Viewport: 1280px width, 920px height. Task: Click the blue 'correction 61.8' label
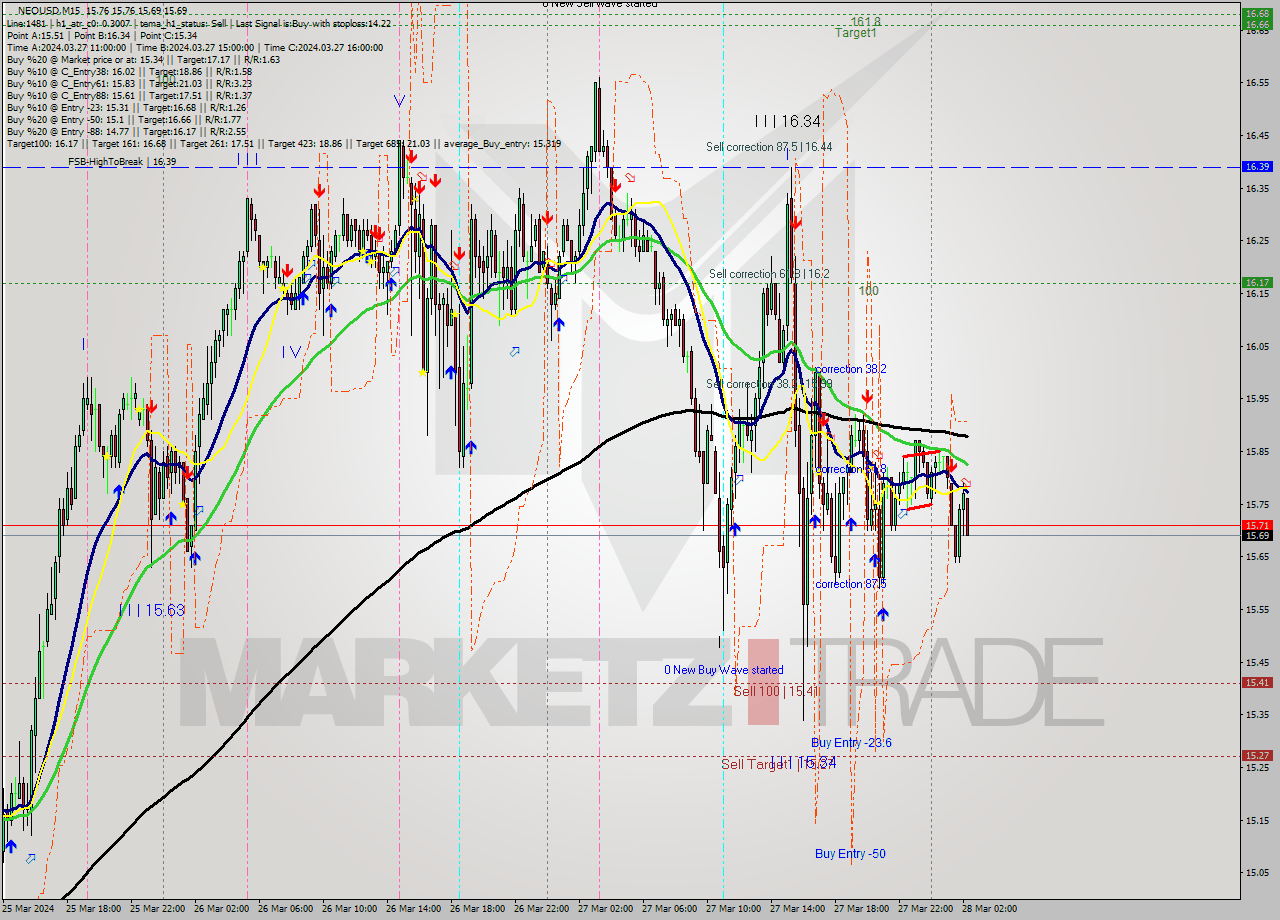[850, 469]
